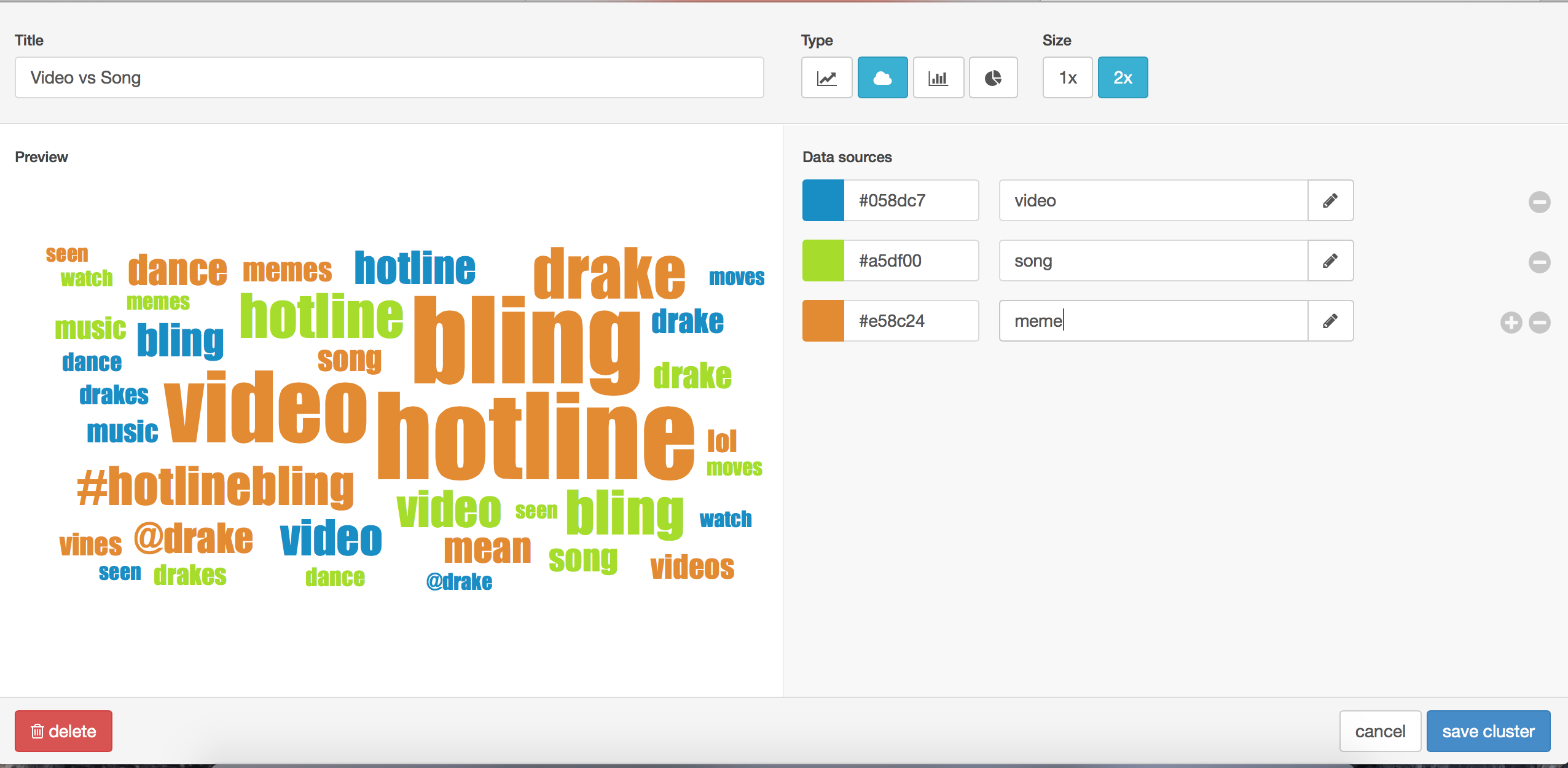Set widget size to 1x
Image resolution: width=1568 pixels, height=768 pixels.
point(1067,78)
